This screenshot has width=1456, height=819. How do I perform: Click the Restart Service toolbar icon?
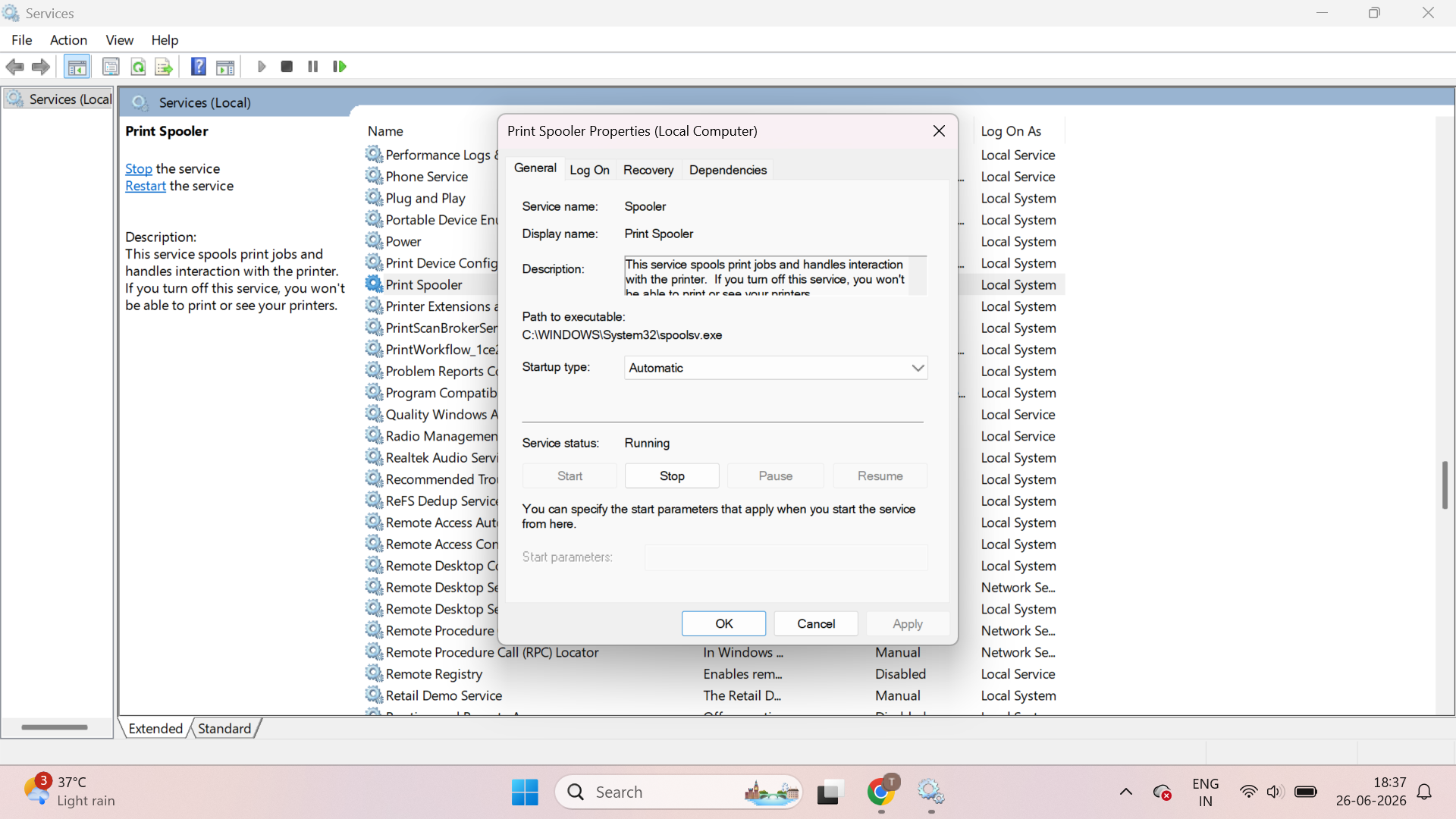coord(339,67)
